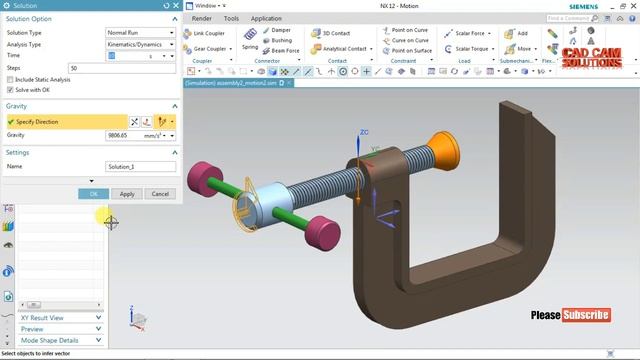Open the Analysis Type dropdown

[140, 44]
